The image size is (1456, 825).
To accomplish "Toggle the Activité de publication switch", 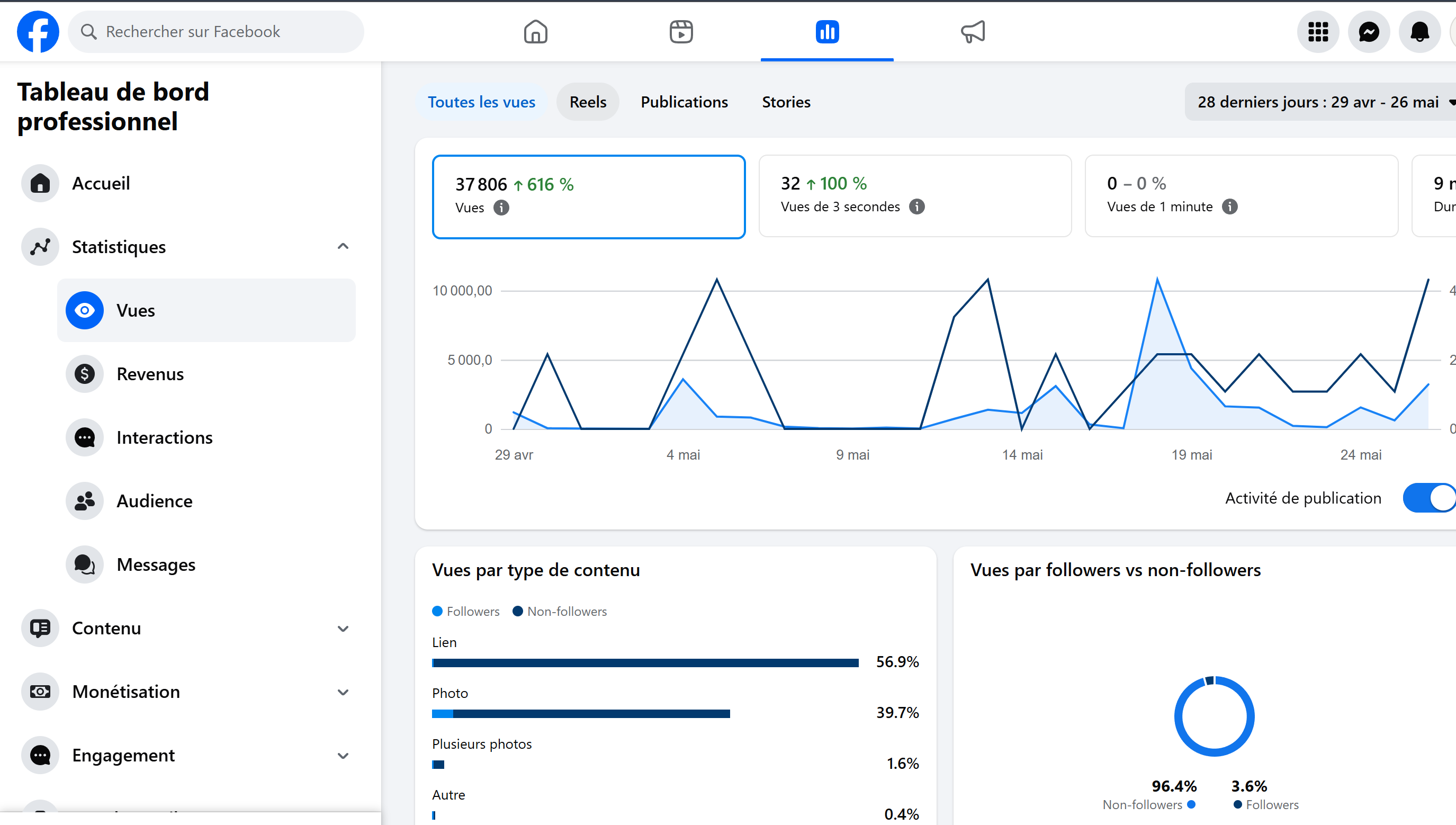I will (1429, 498).
